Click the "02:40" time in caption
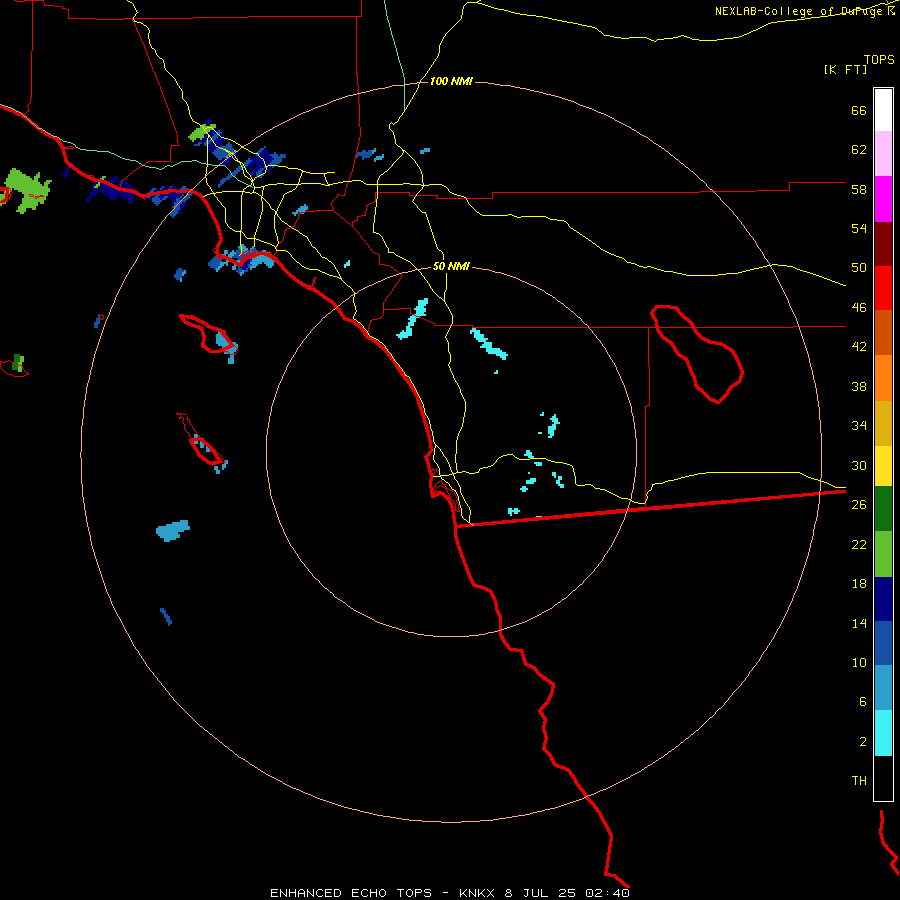Image resolution: width=900 pixels, height=900 pixels. (608, 893)
